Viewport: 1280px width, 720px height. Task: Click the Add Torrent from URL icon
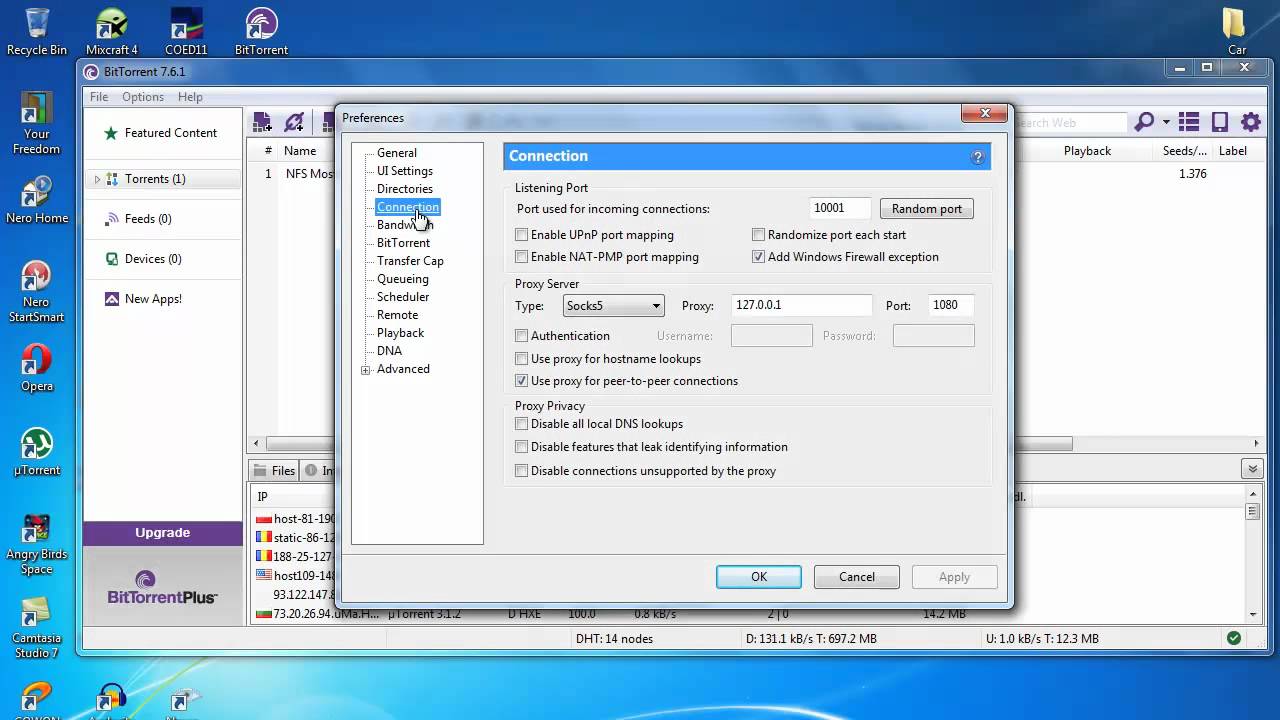tap(293, 122)
